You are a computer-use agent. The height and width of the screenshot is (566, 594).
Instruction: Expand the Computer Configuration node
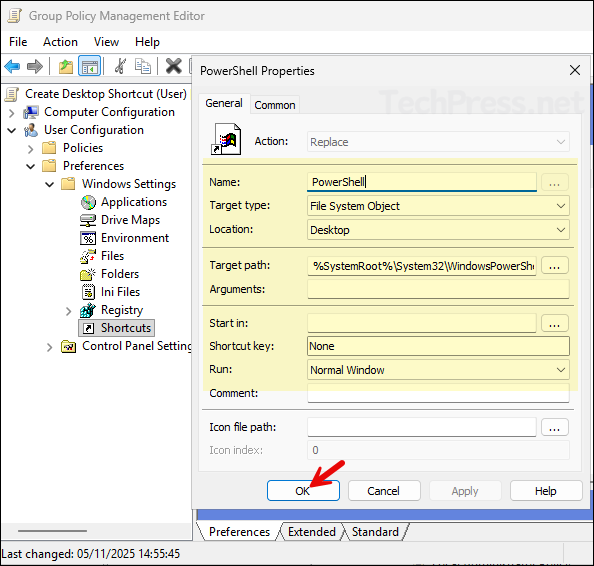(x=12, y=113)
